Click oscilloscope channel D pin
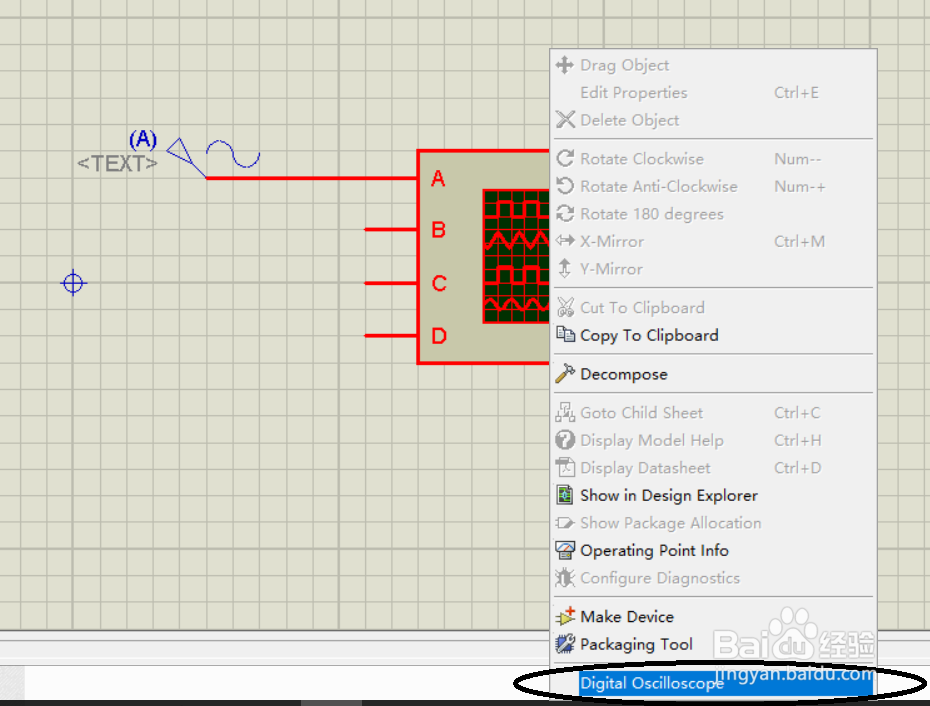930x706 pixels. pyautogui.click(x=391, y=336)
